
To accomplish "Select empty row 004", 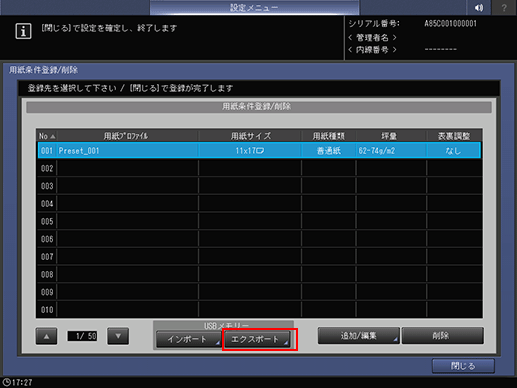I will point(259,203).
